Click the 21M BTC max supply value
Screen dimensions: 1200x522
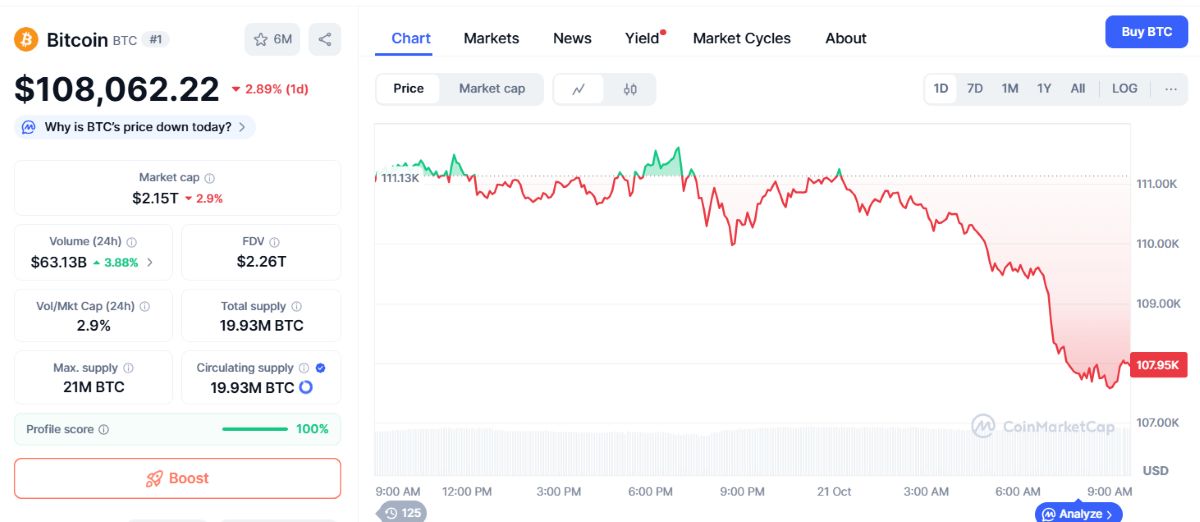tap(93, 387)
